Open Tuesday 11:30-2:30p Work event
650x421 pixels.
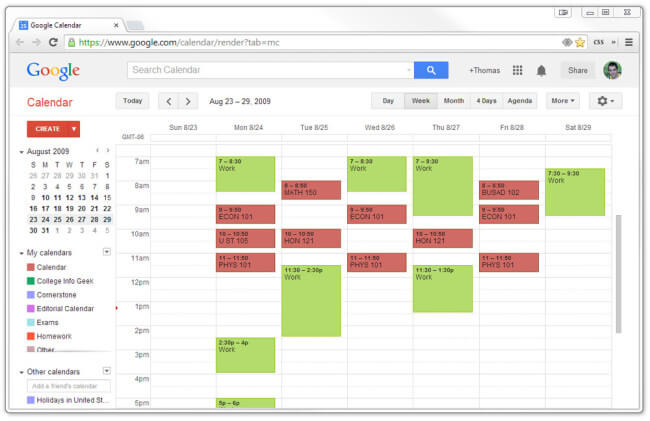coord(311,301)
